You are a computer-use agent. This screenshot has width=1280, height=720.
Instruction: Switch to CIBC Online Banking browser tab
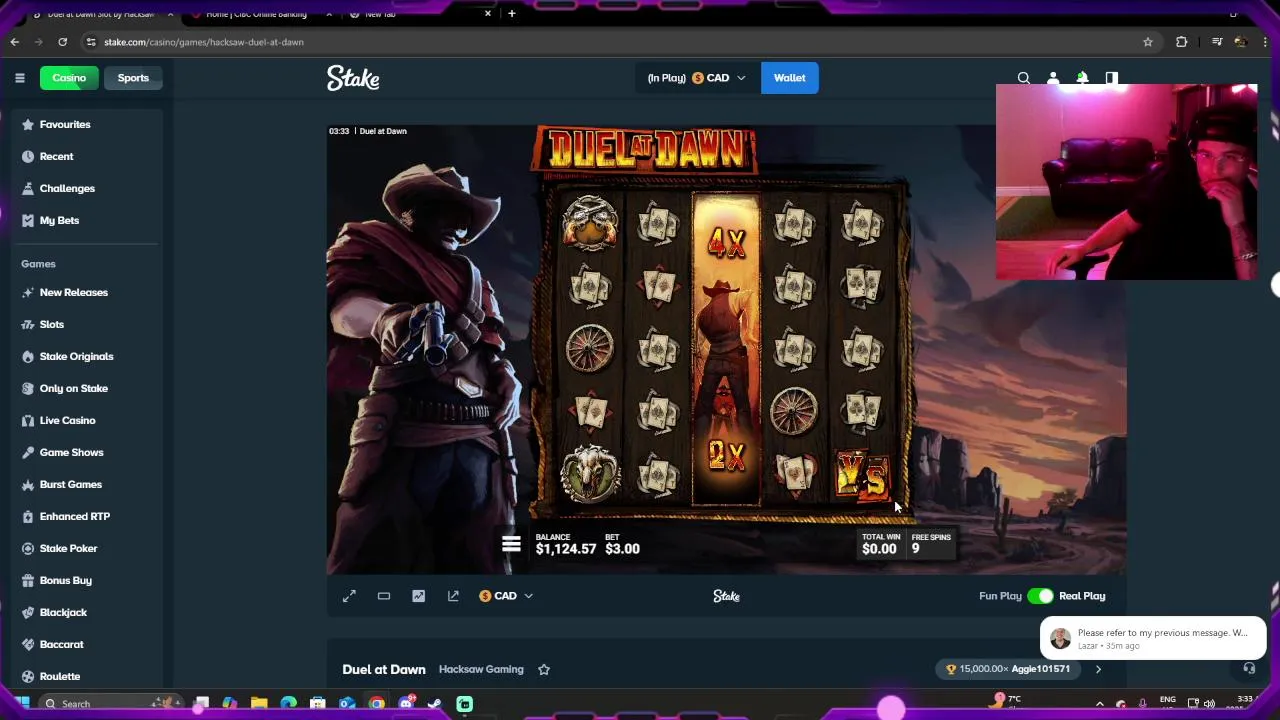coord(256,14)
